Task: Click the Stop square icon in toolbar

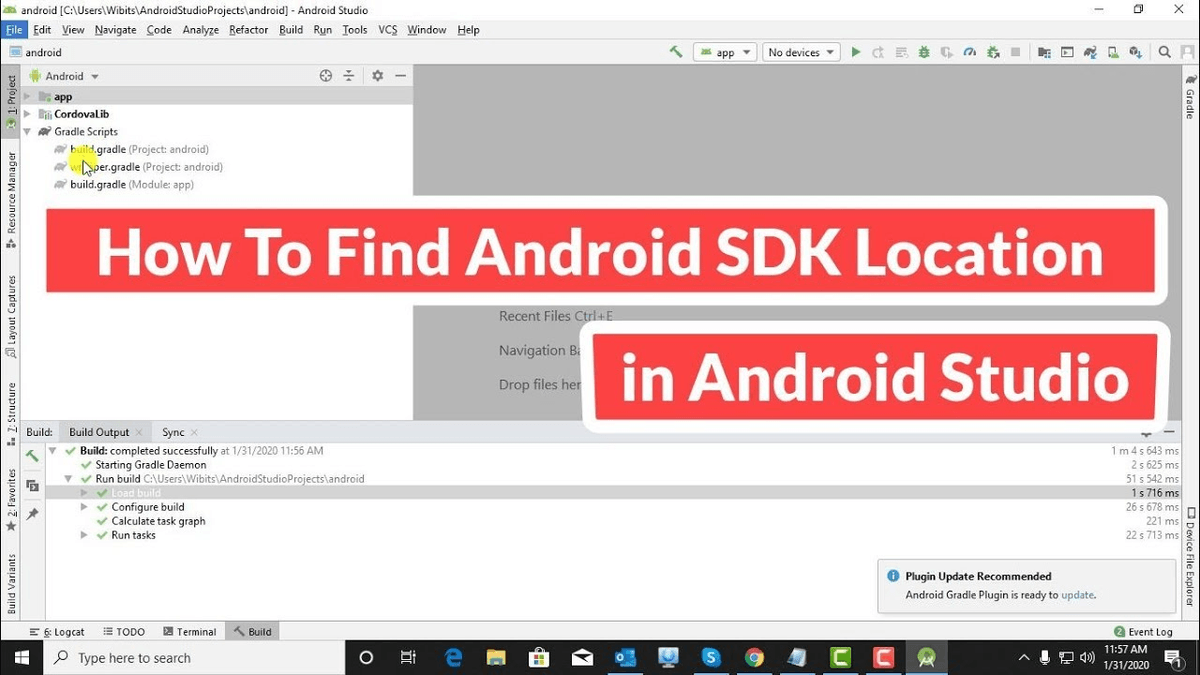Action: point(1016,52)
